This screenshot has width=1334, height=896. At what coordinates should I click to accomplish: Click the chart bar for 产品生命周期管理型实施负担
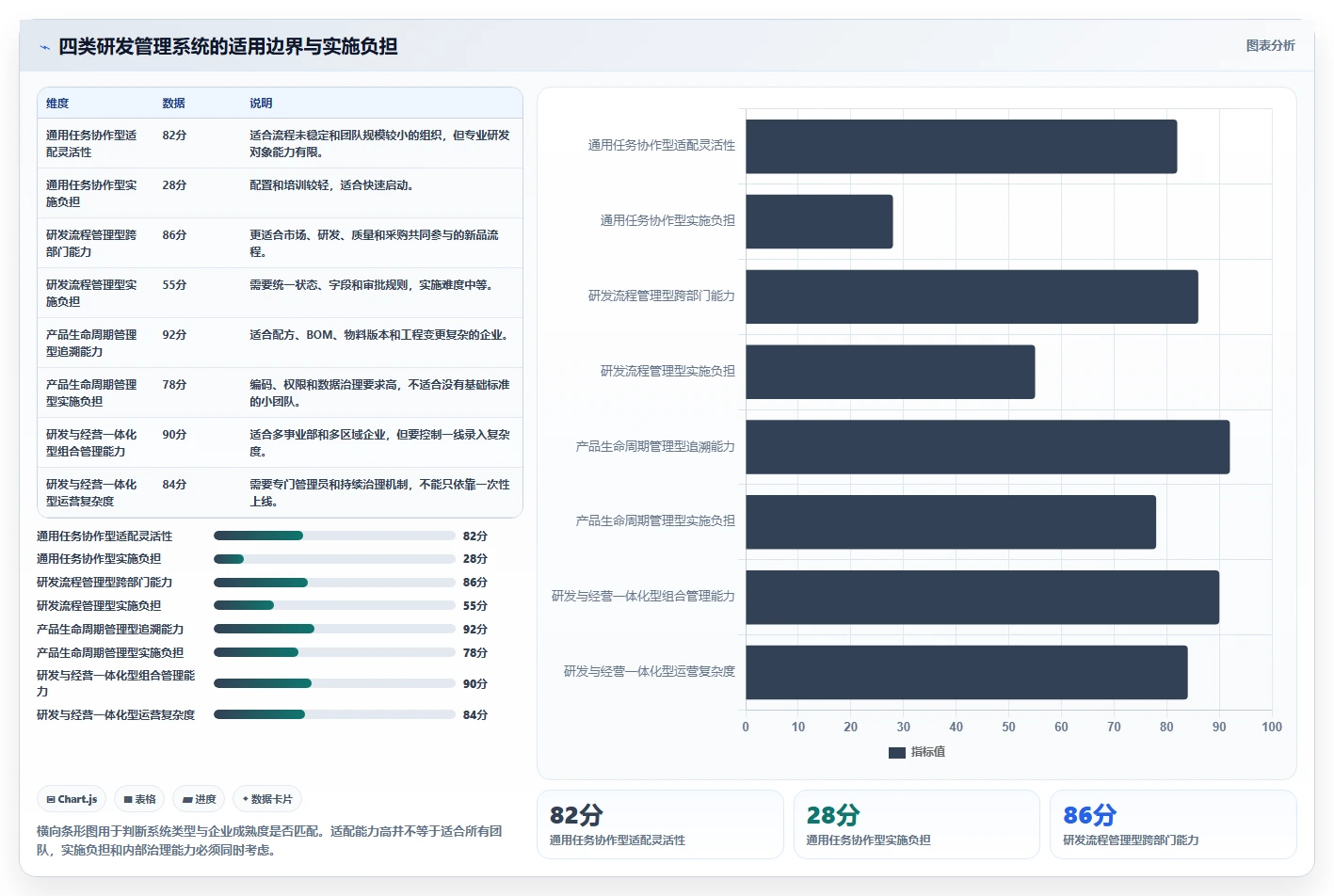click(x=951, y=521)
